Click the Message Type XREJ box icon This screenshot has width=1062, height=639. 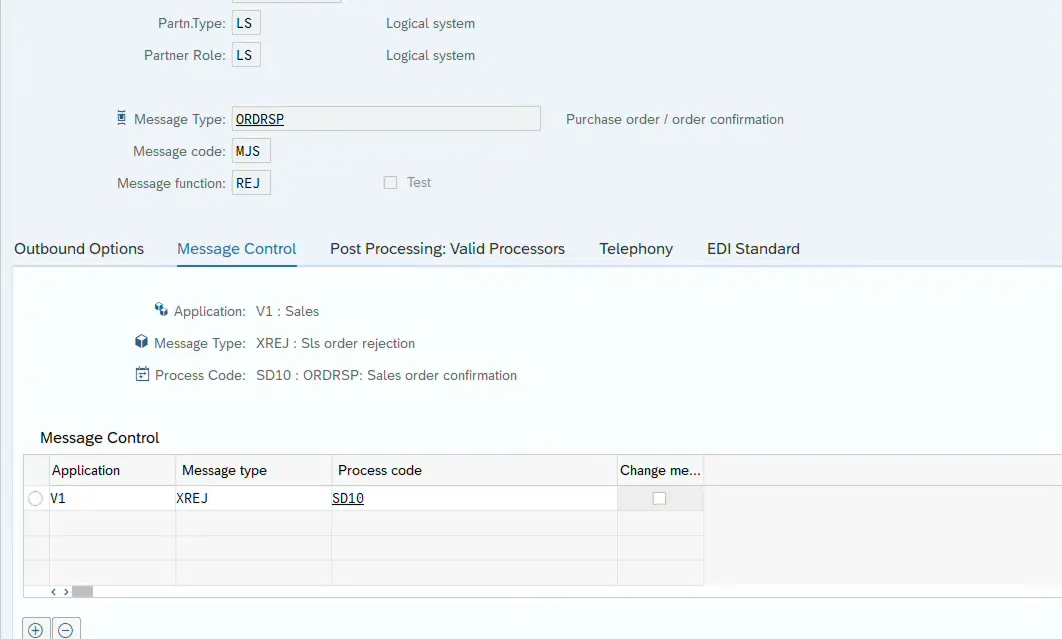[x=141, y=342]
